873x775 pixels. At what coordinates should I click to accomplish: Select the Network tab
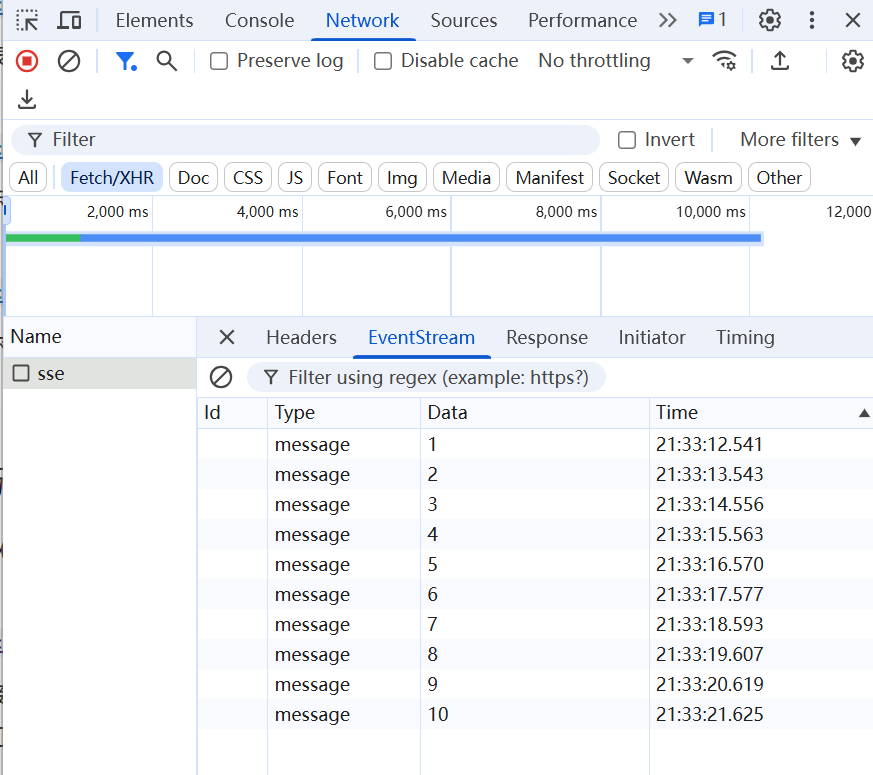pyautogui.click(x=362, y=21)
